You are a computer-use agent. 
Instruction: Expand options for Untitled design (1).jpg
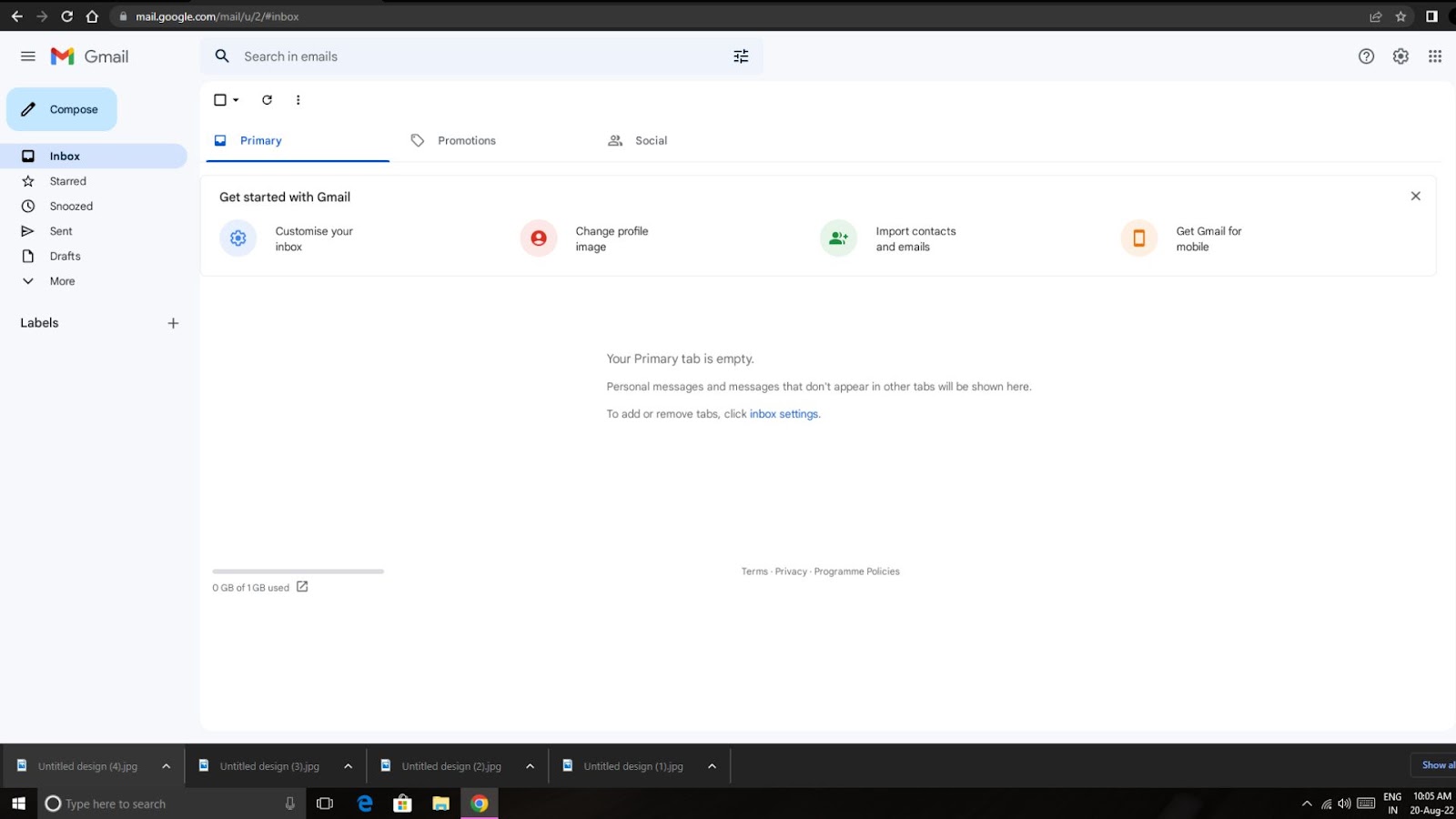(713, 766)
